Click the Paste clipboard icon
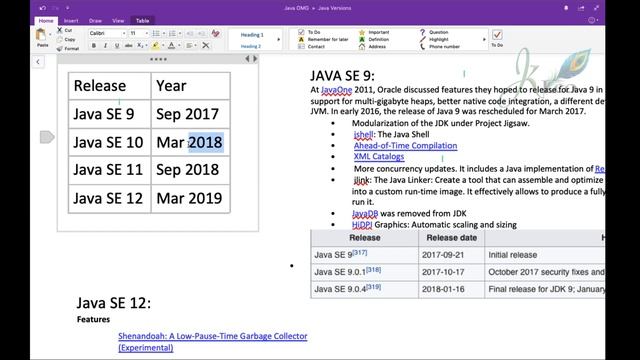Viewport: 640px width, 360px height. [x=41, y=35]
